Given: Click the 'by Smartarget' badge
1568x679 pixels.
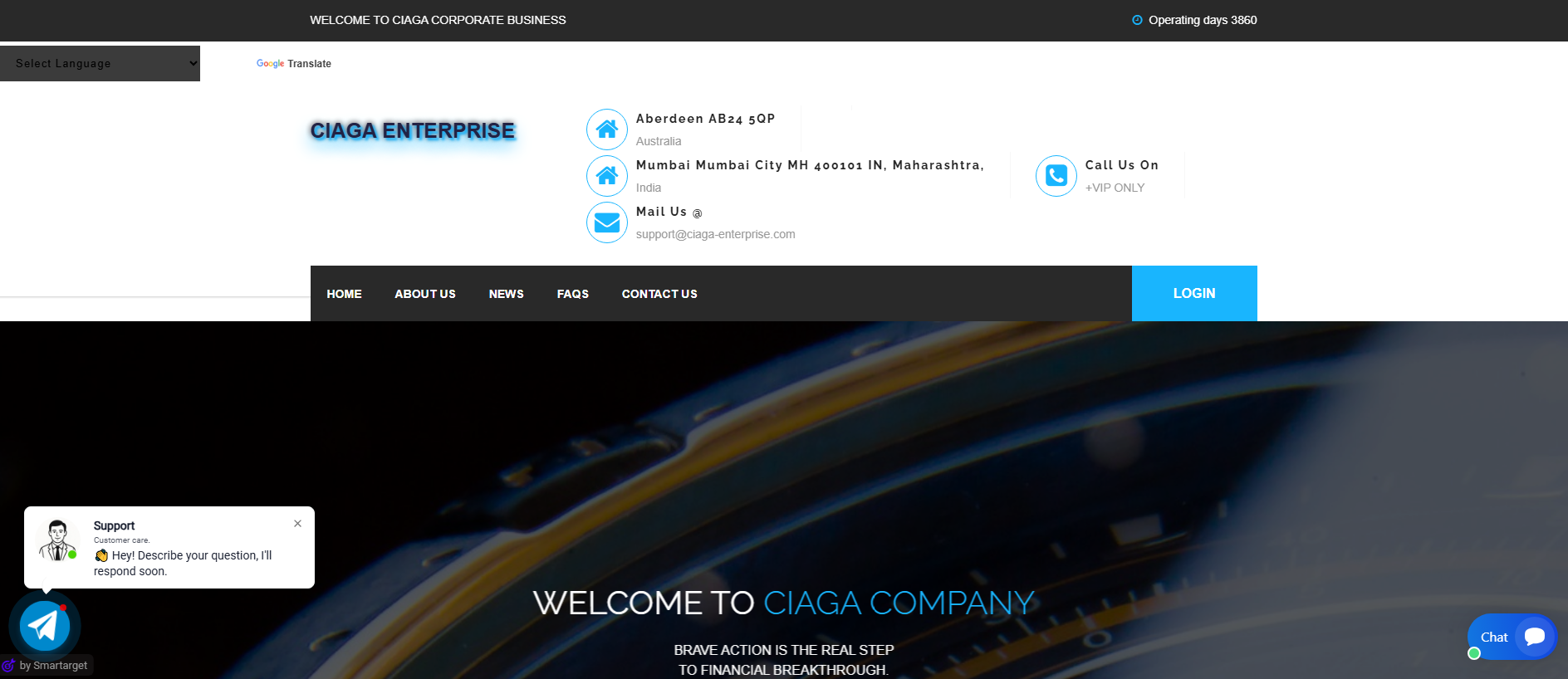Looking at the screenshot, I should pos(47,665).
